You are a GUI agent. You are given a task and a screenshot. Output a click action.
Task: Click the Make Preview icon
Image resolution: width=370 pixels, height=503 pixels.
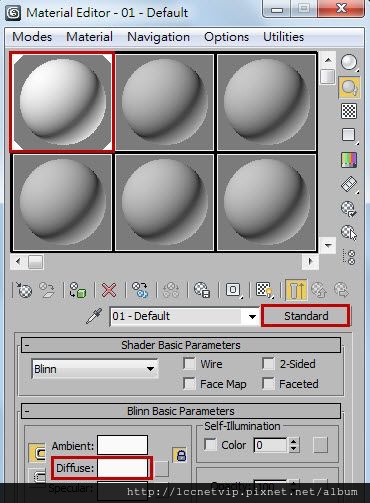point(349,184)
